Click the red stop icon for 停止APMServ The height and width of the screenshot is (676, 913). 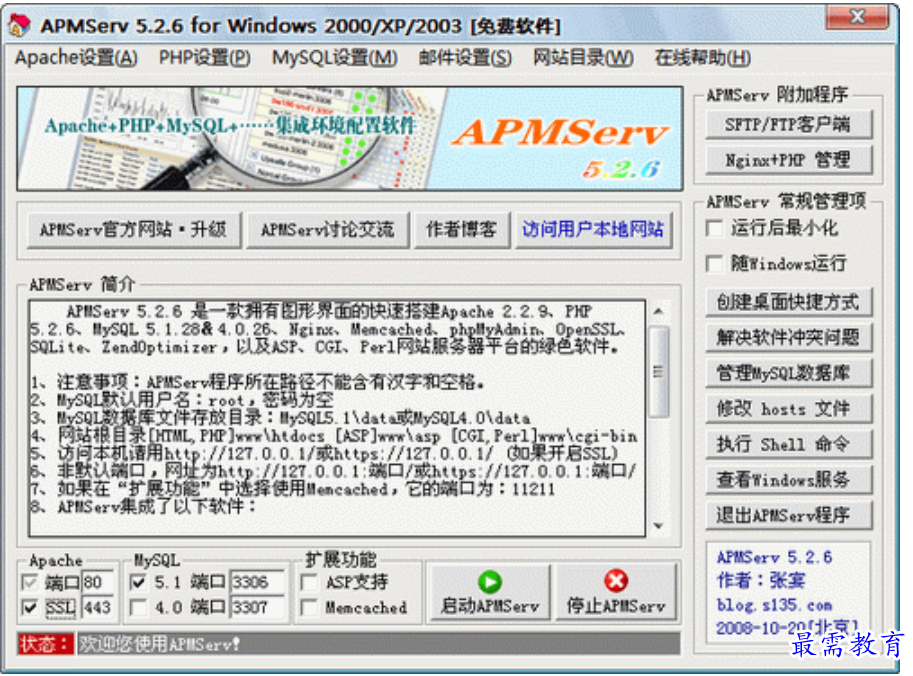pyautogui.click(x=616, y=581)
